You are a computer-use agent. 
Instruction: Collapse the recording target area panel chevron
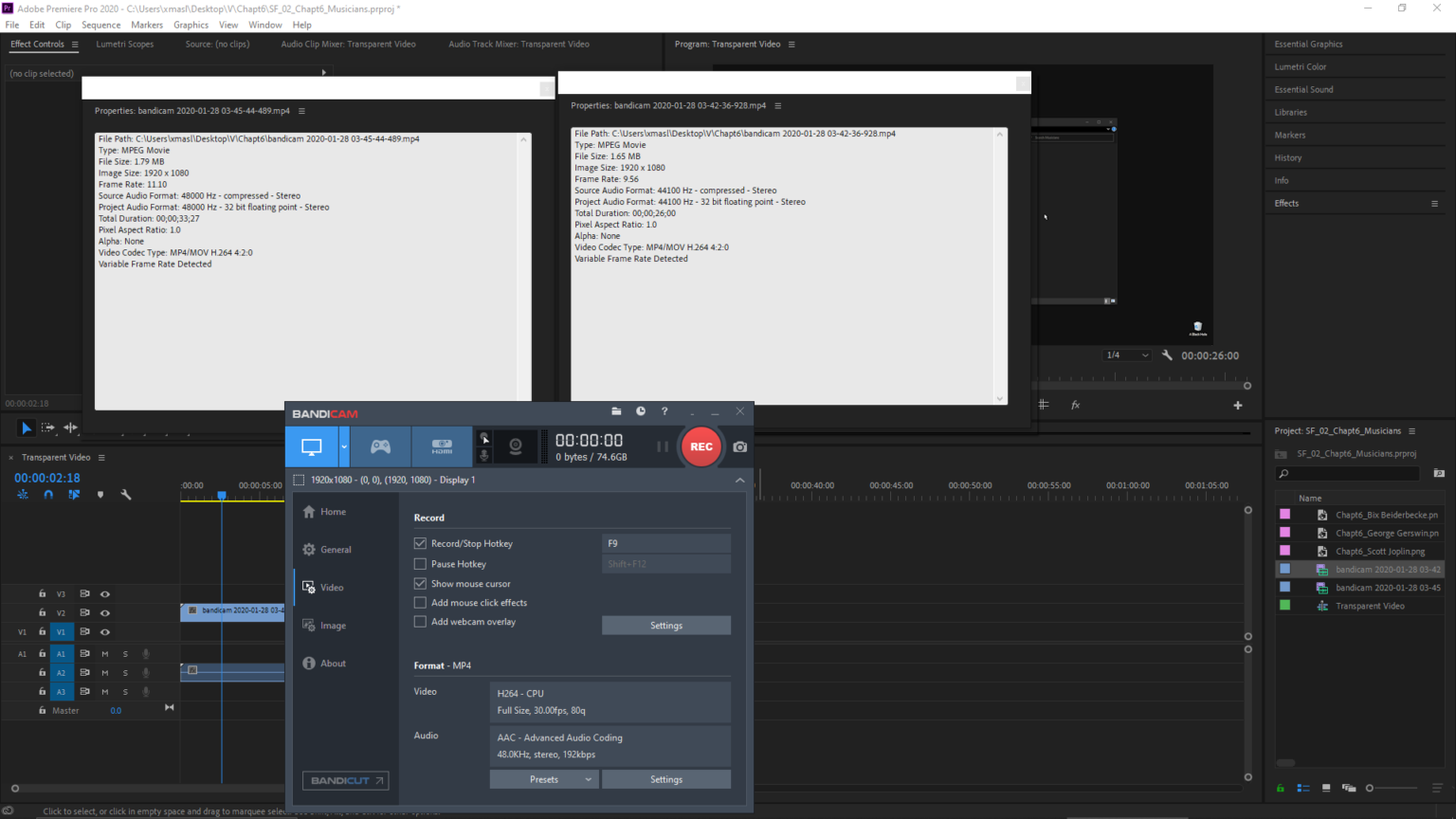(x=739, y=480)
